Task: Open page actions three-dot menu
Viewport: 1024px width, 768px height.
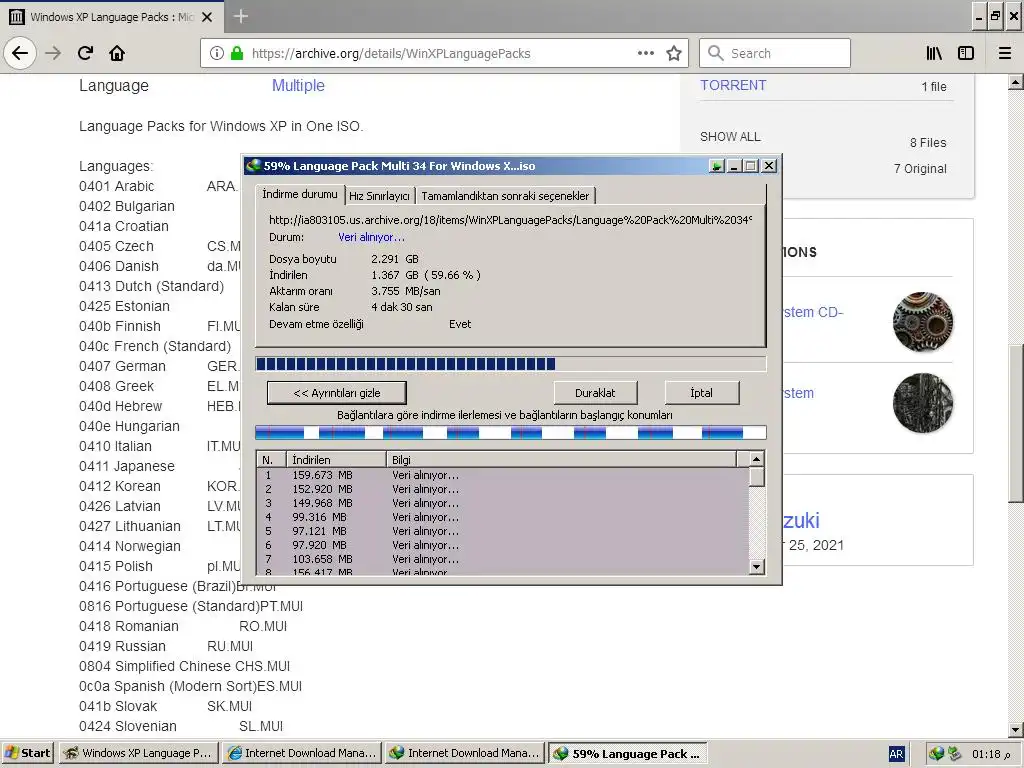Action: 646,53
